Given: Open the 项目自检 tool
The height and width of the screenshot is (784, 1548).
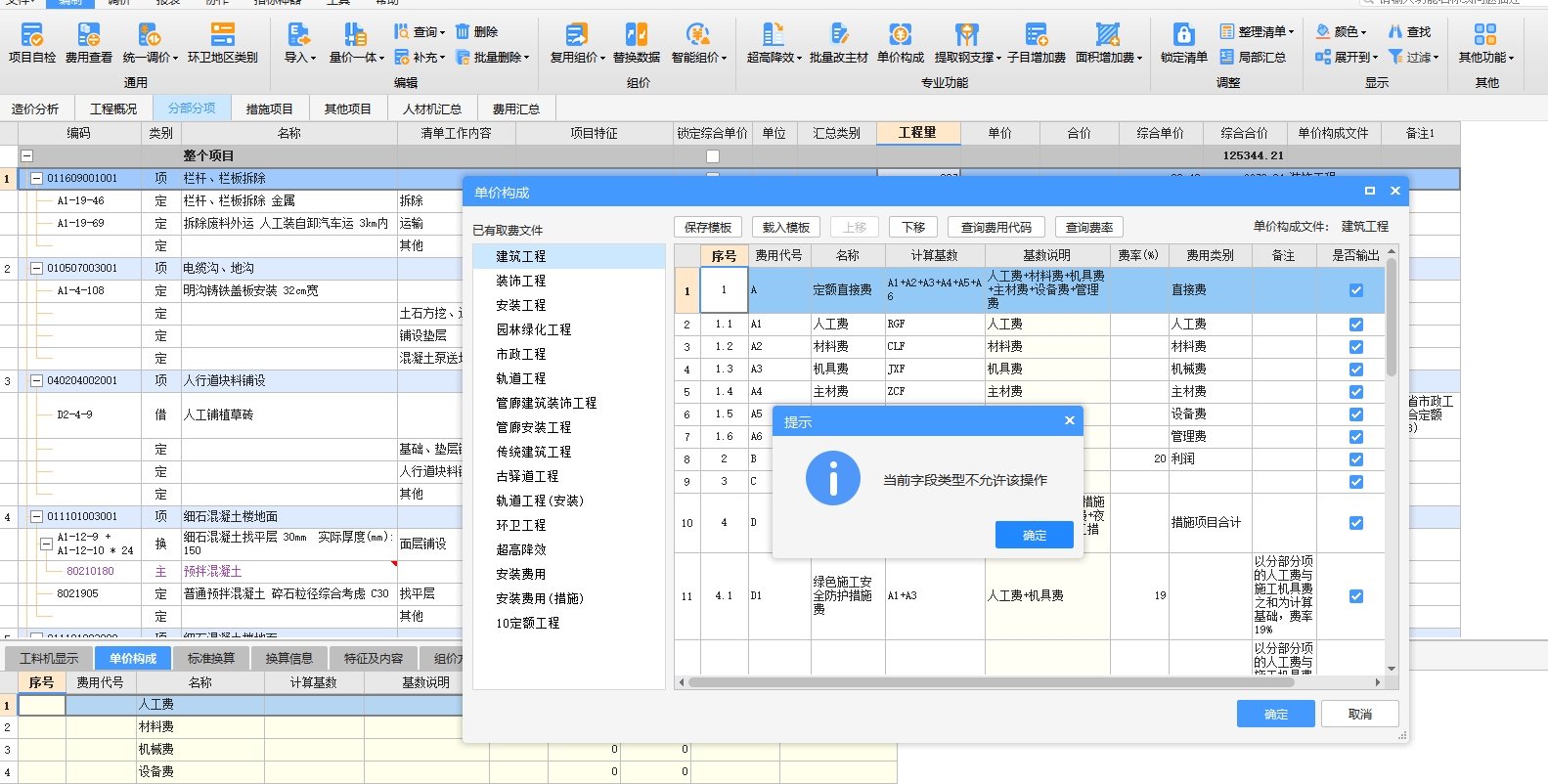Looking at the screenshot, I should click(32, 44).
